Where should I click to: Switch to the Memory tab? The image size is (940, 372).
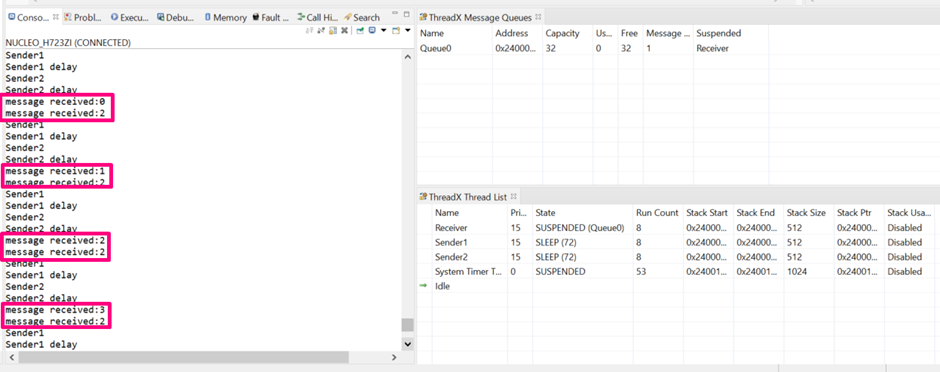point(225,17)
